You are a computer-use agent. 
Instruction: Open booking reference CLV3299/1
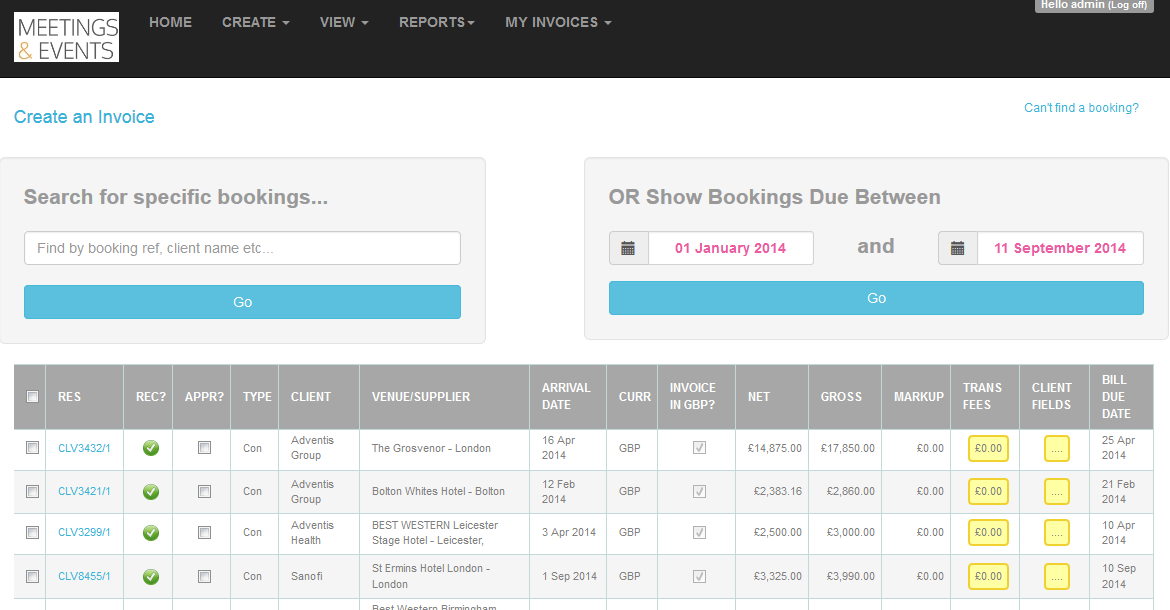point(84,532)
